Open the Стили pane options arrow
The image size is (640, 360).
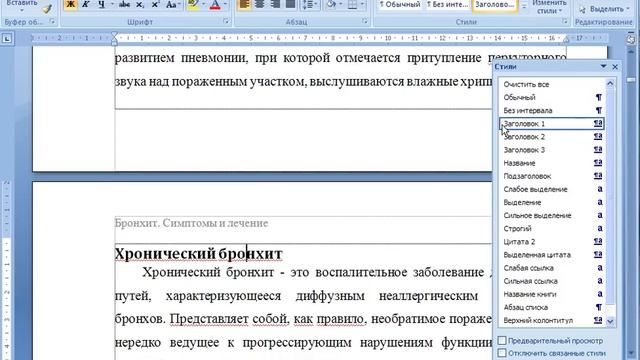(603, 67)
